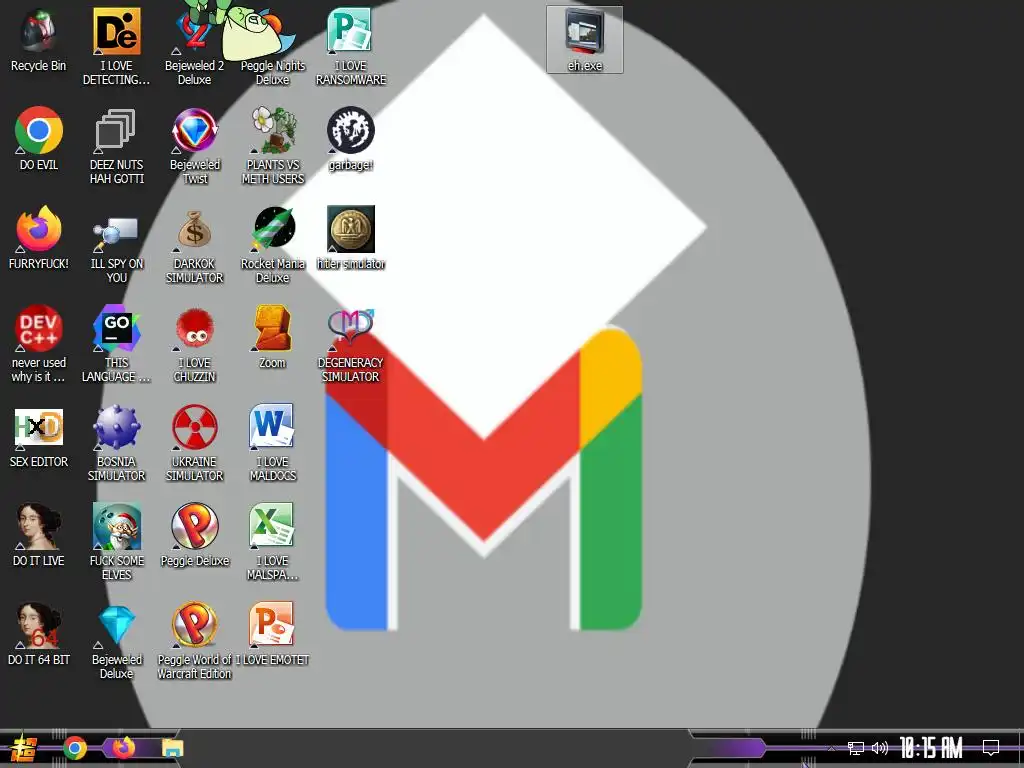Launch the Firefox desktop shortcut
The width and height of the screenshot is (1024, 768).
(39, 238)
